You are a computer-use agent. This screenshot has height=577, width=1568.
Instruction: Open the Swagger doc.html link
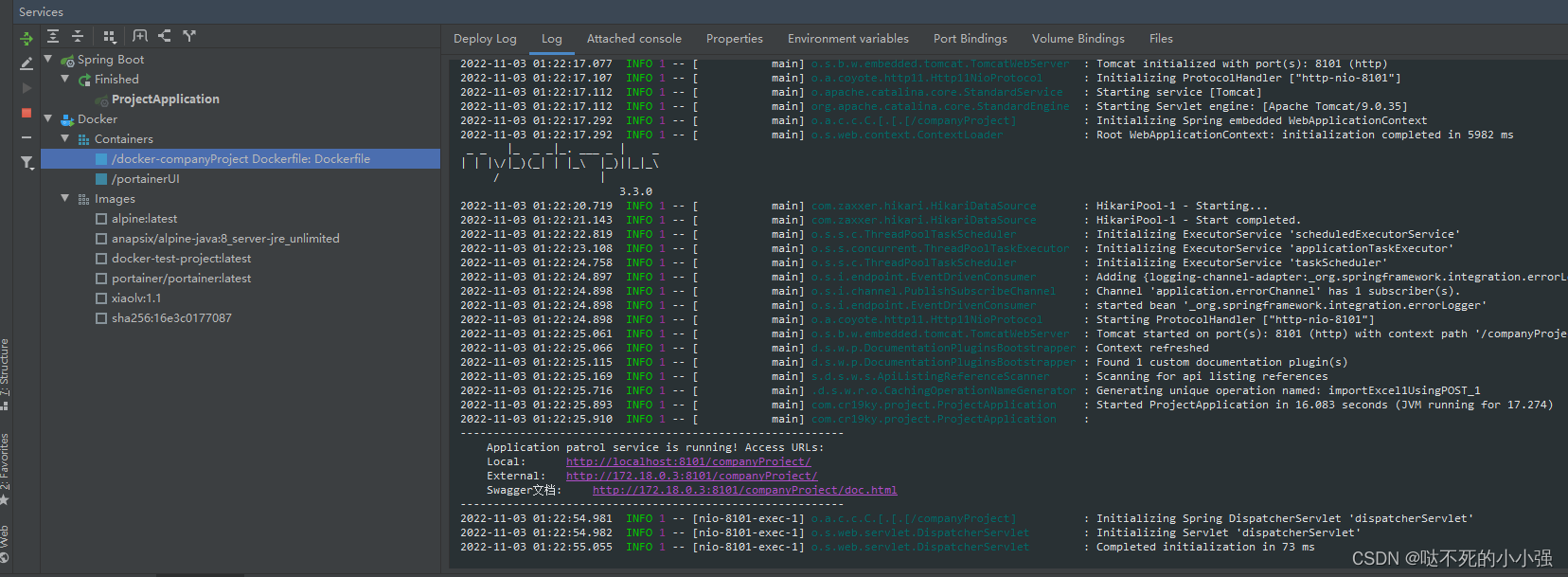[745, 491]
